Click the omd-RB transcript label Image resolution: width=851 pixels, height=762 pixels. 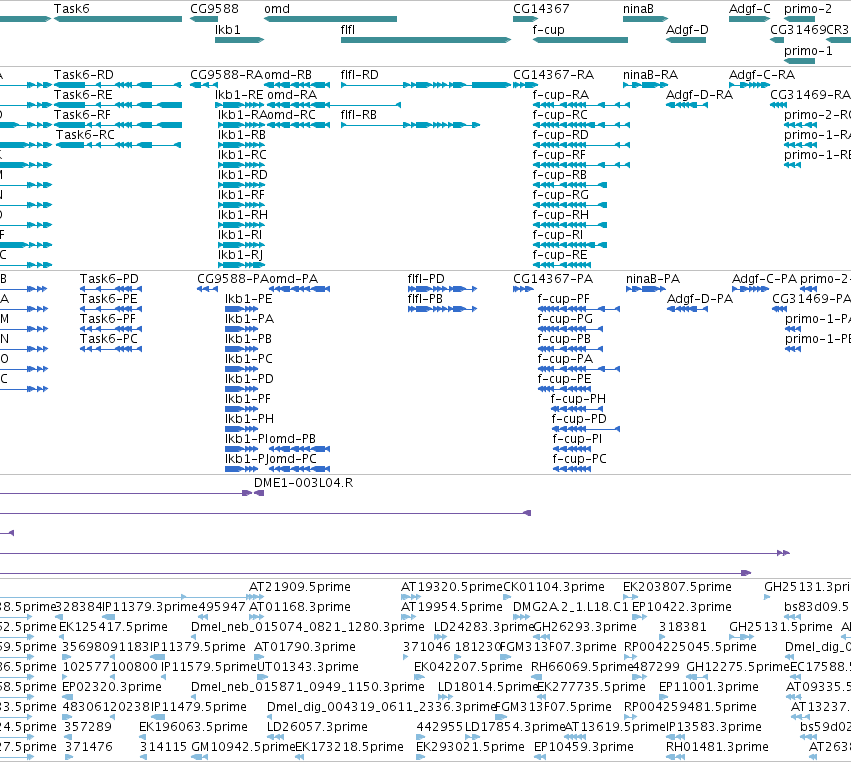pyautogui.click(x=288, y=75)
